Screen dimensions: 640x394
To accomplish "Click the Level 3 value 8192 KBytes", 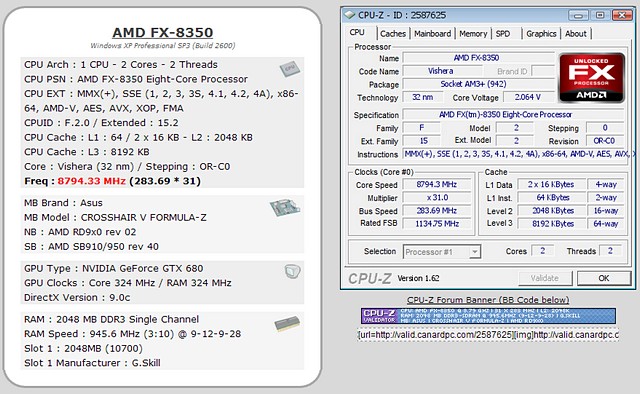I will [551, 224].
